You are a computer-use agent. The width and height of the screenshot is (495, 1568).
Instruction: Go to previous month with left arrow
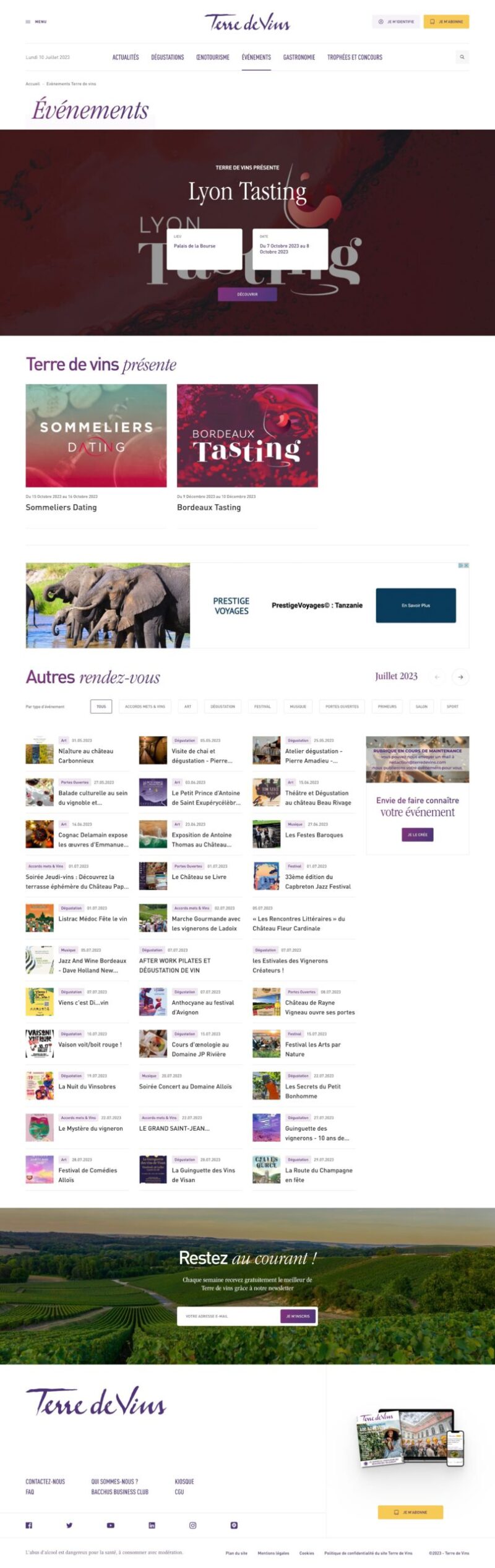click(437, 677)
